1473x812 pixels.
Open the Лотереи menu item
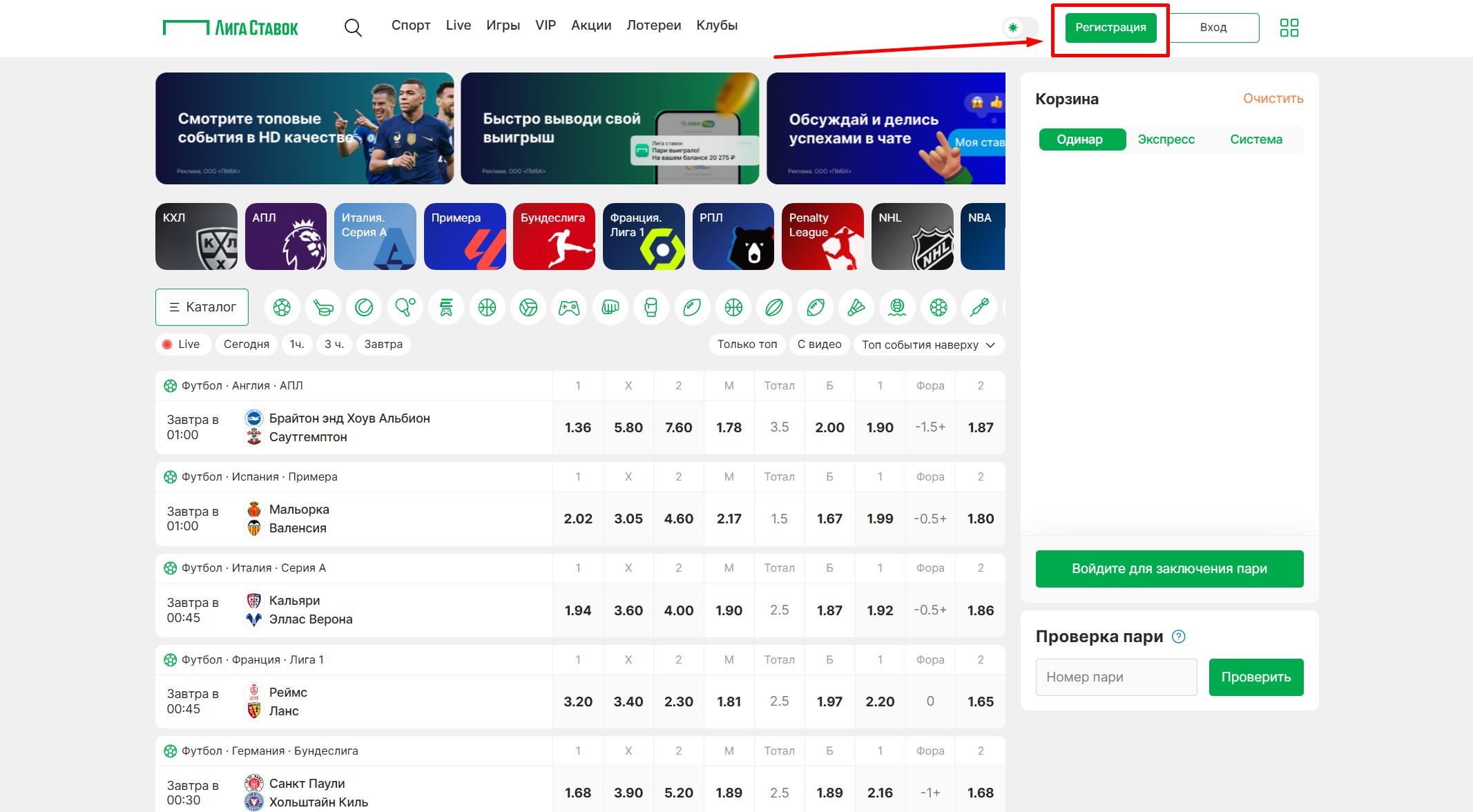653,26
